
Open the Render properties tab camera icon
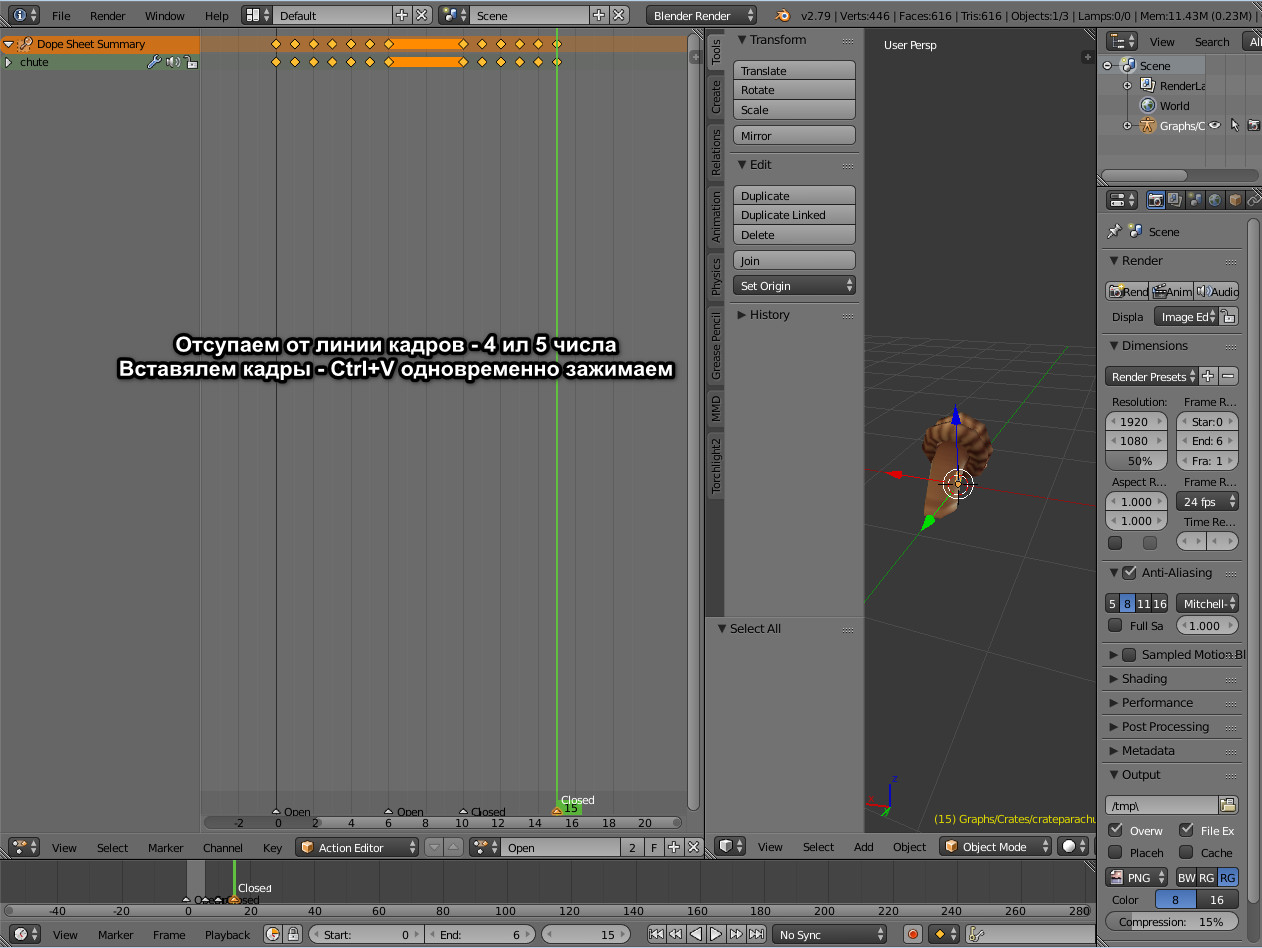1155,200
